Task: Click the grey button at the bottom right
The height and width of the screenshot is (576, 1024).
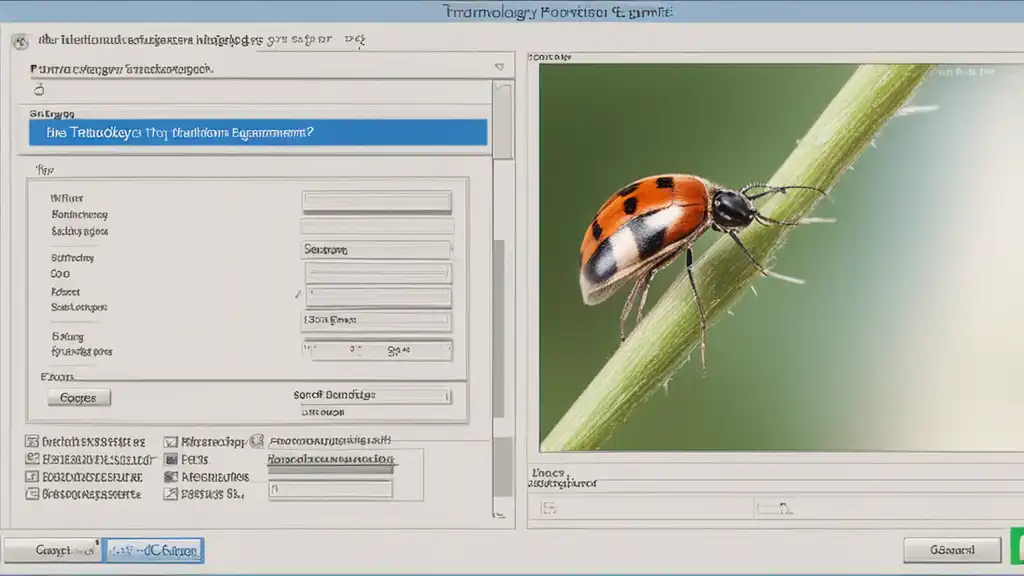Action: point(951,549)
